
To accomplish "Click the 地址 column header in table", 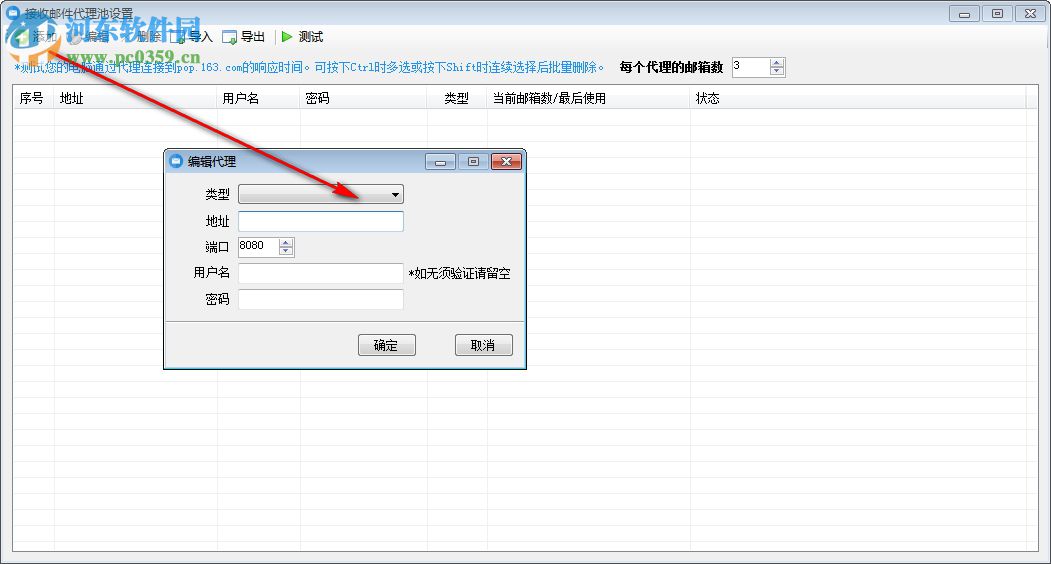I will [x=135, y=99].
